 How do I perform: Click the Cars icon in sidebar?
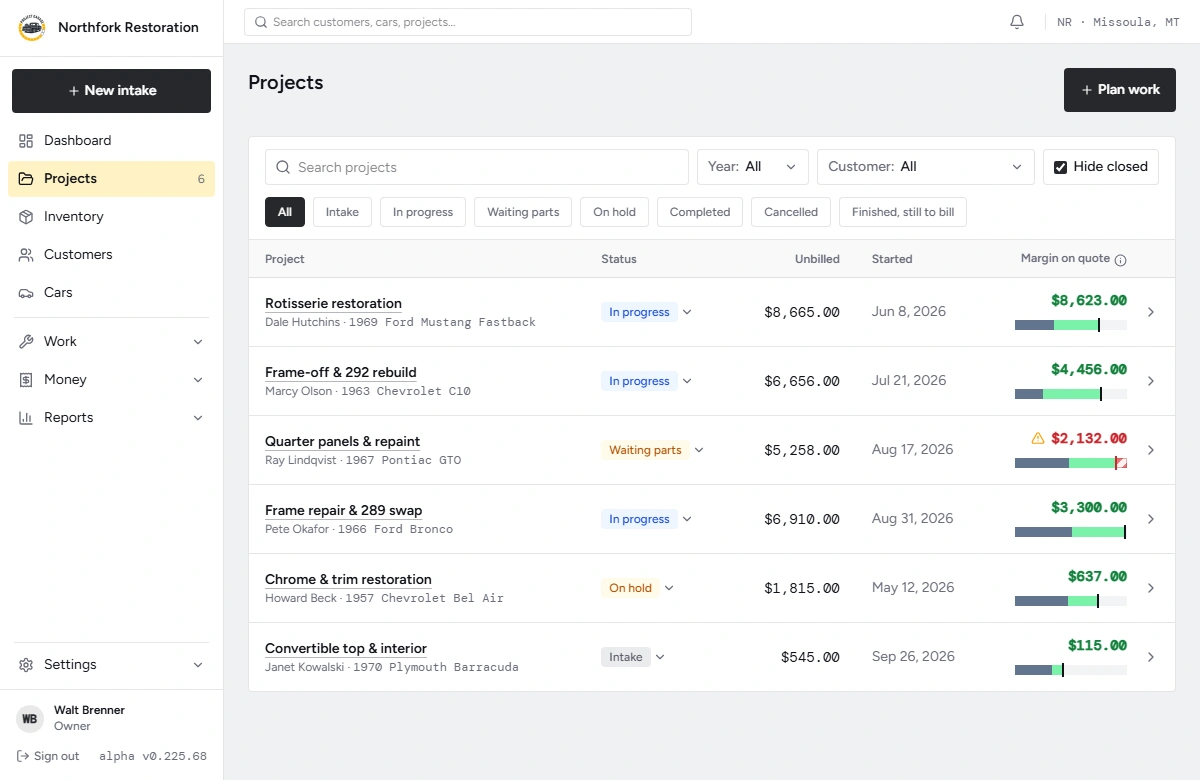point(26,293)
